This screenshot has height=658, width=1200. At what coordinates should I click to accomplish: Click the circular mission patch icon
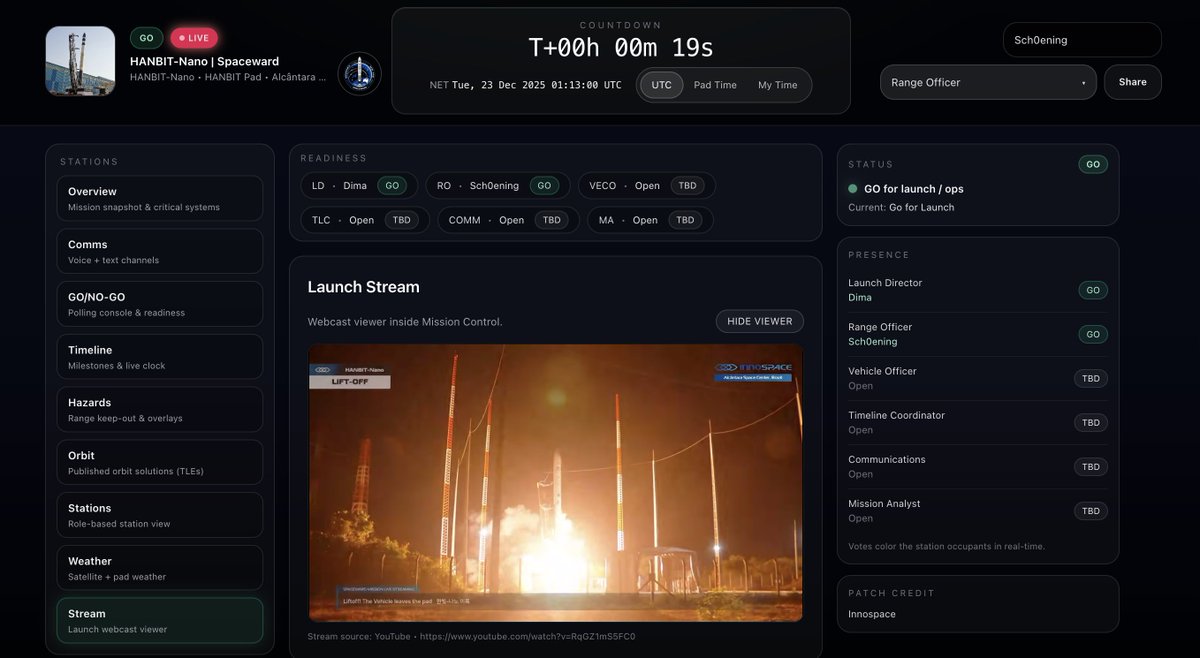tap(359, 74)
